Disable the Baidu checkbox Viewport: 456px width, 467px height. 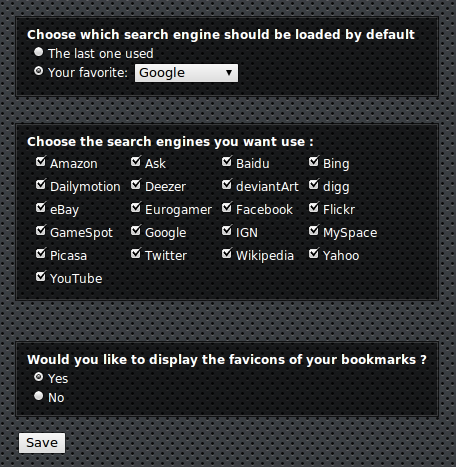click(227, 162)
